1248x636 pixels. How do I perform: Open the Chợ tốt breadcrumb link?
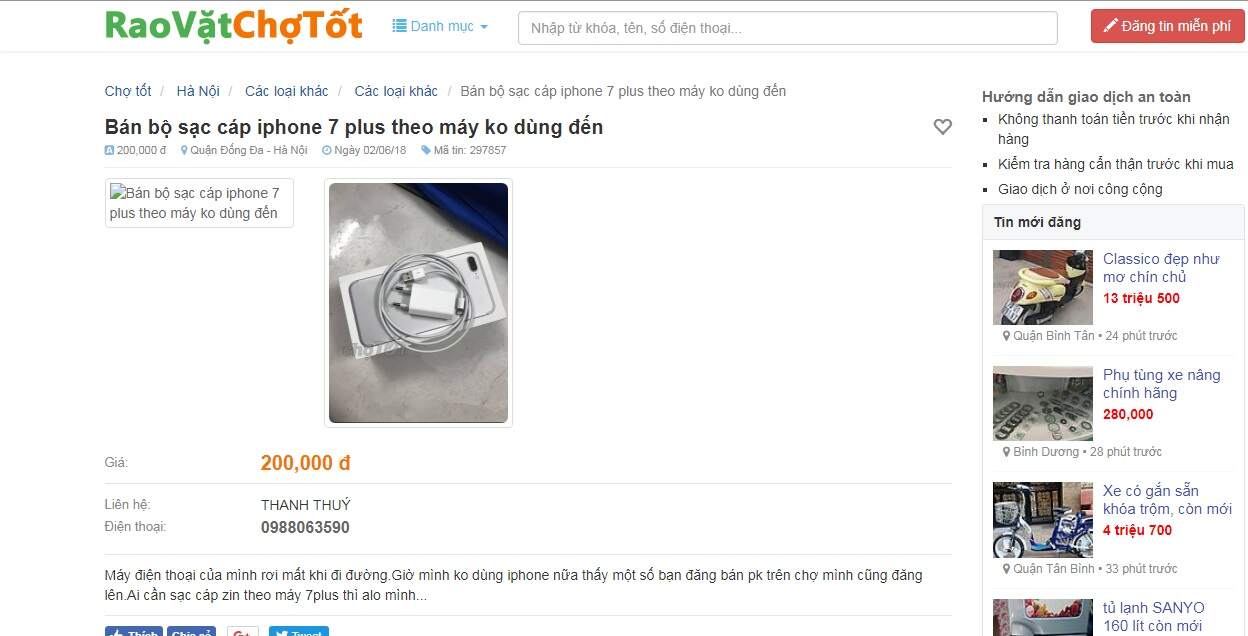[x=128, y=91]
